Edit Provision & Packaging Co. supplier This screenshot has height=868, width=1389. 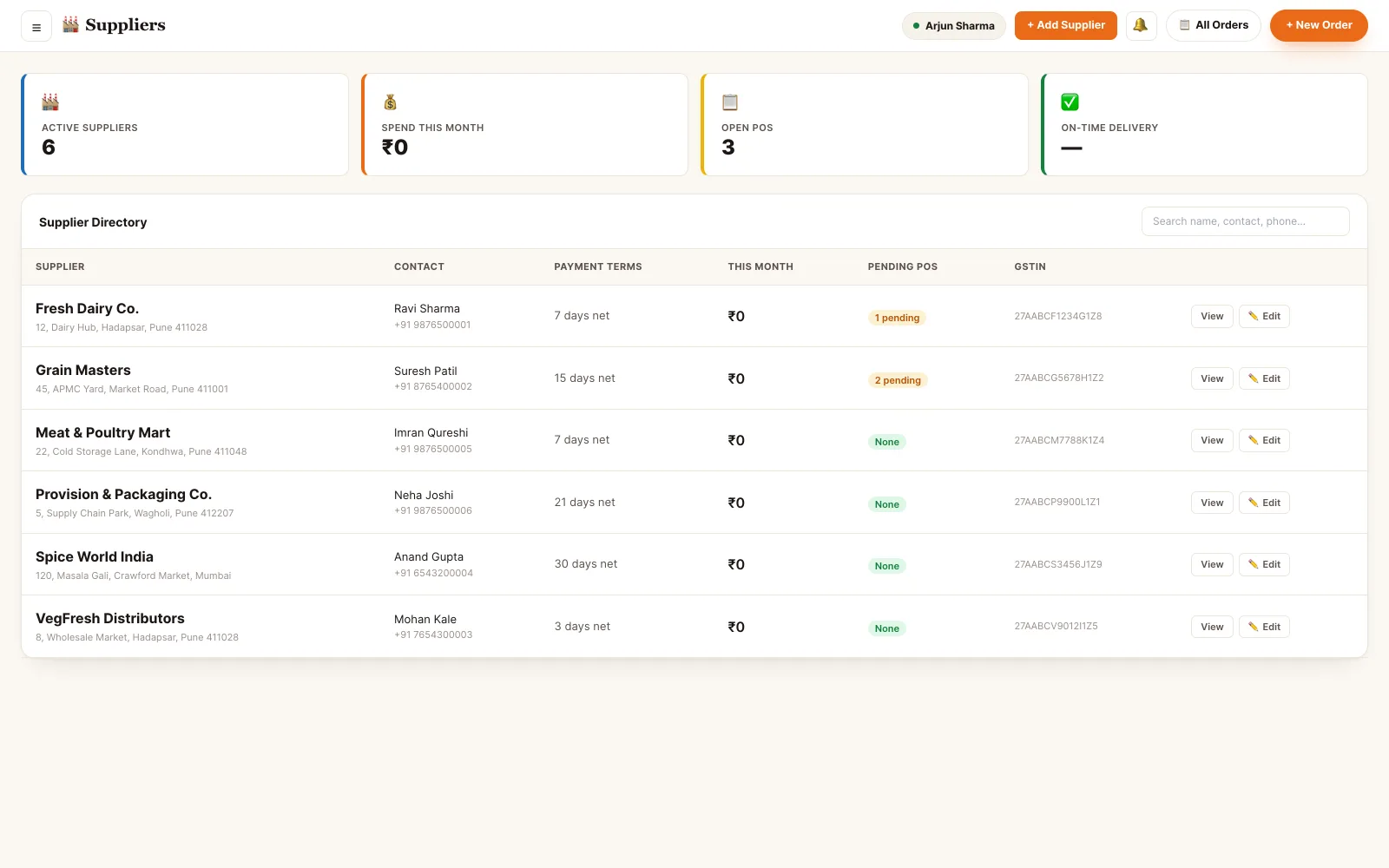click(x=1264, y=503)
